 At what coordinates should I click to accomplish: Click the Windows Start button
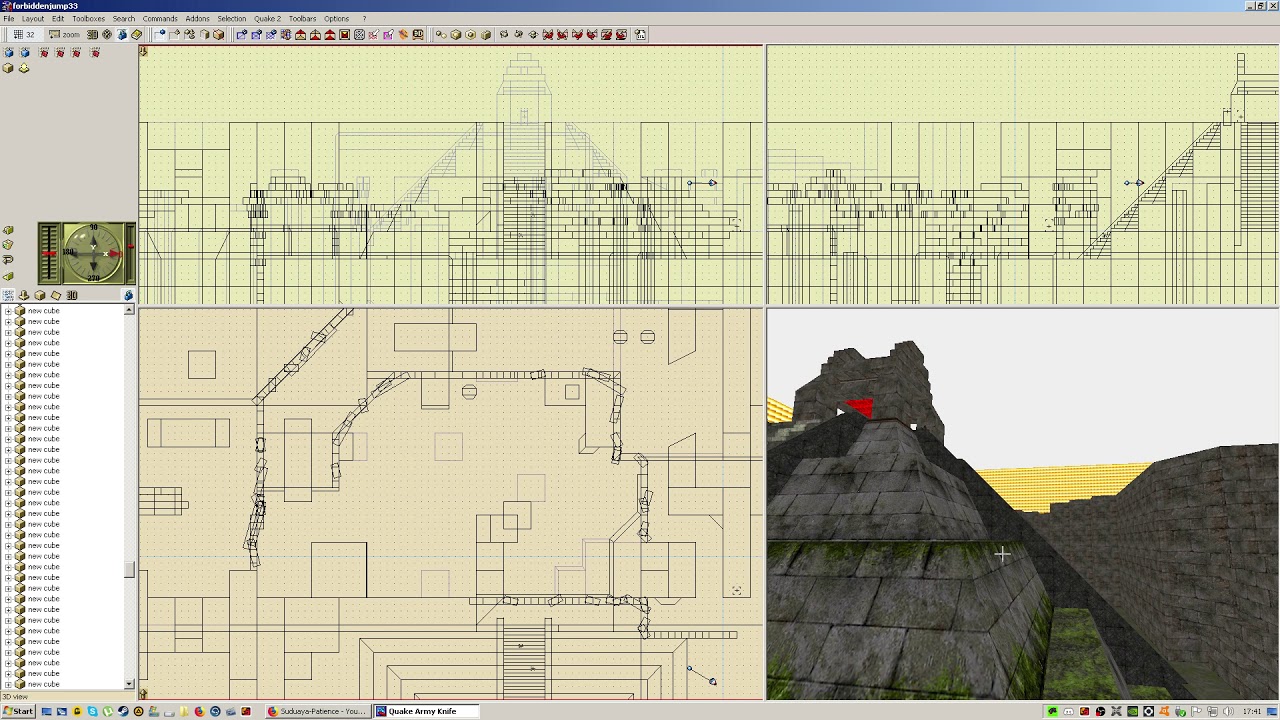pyautogui.click(x=18, y=711)
